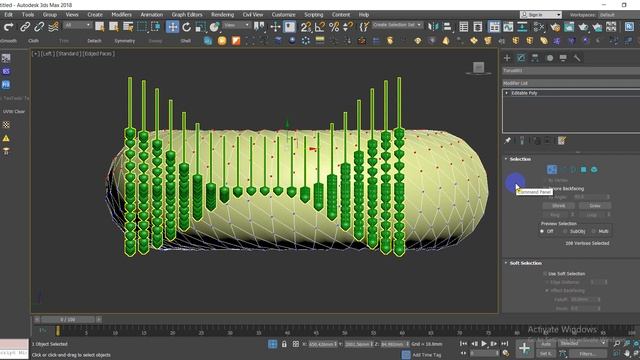The image size is (640, 360).
Task: Click Shell in the ribbon
Action: 185,41
